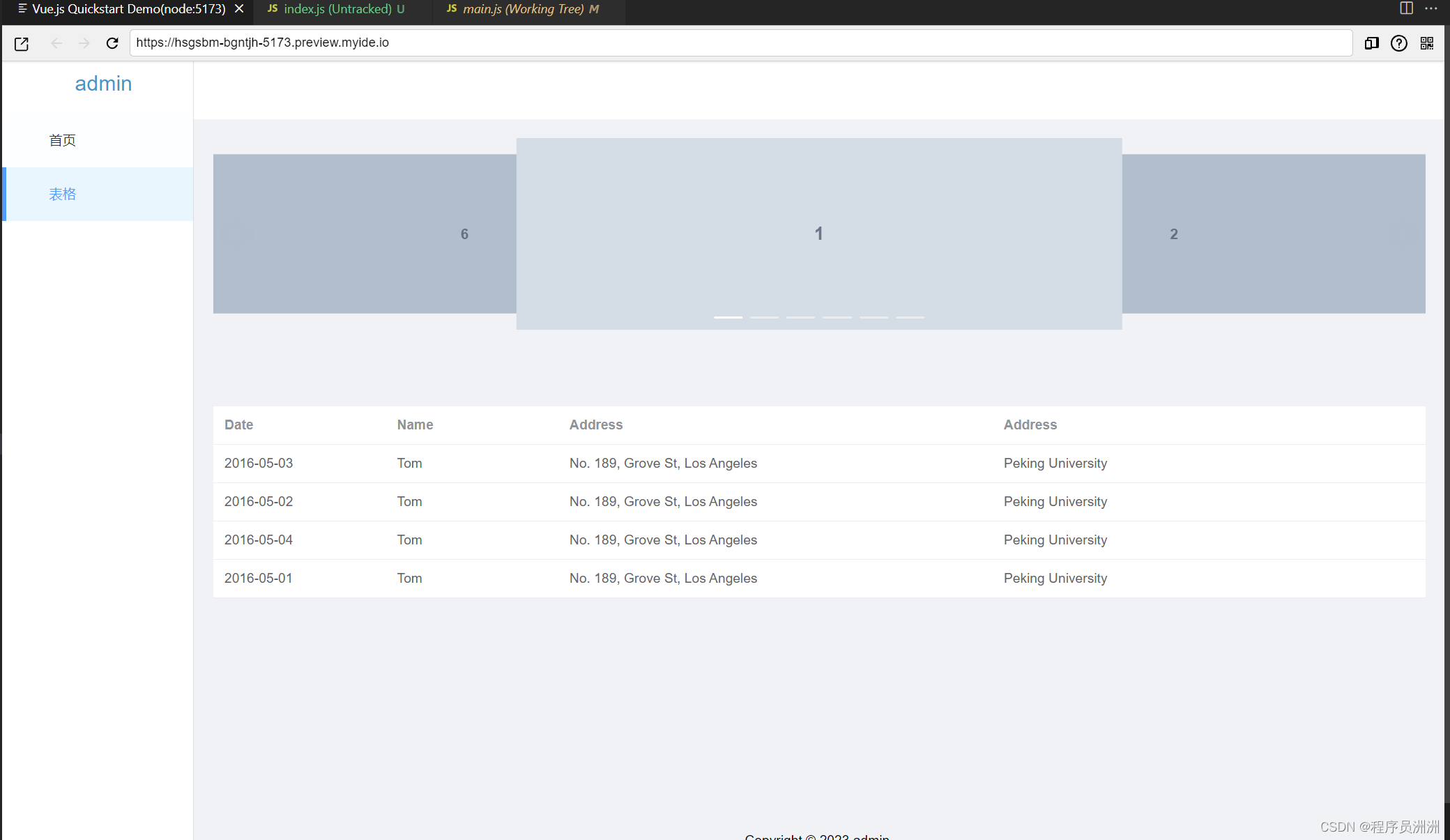Close the Vue.js Quickstart Demo tab
The width and height of the screenshot is (1450, 840).
(x=239, y=9)
